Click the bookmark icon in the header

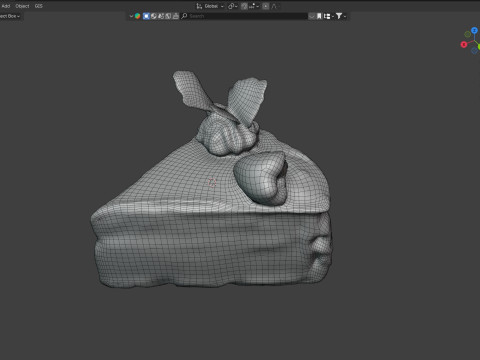click(319, 16)
